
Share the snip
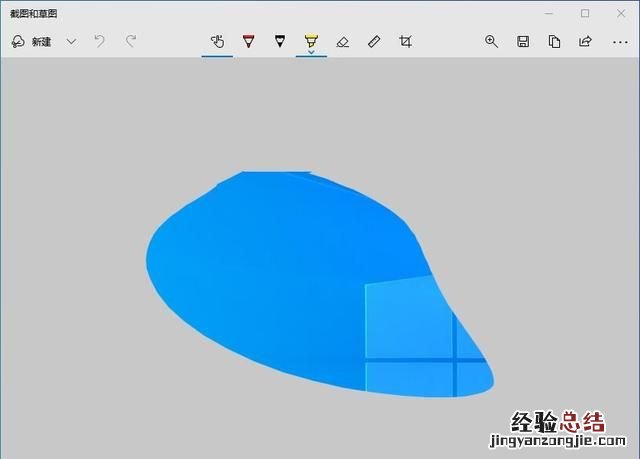(x=585, y=41)
